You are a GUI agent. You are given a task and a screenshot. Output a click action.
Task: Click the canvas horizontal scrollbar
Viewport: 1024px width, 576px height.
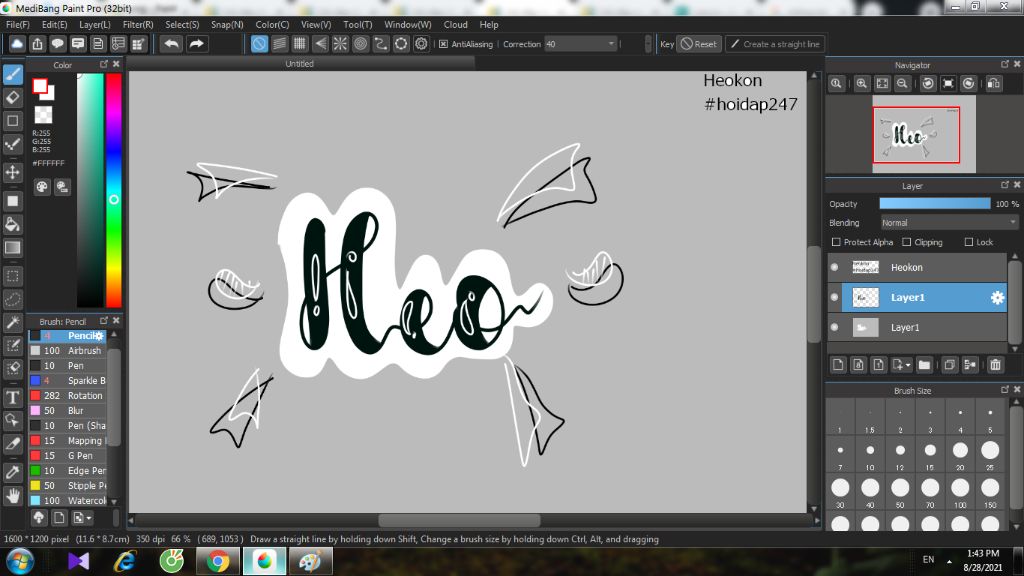pyautogui.click(x=459, y=520)
